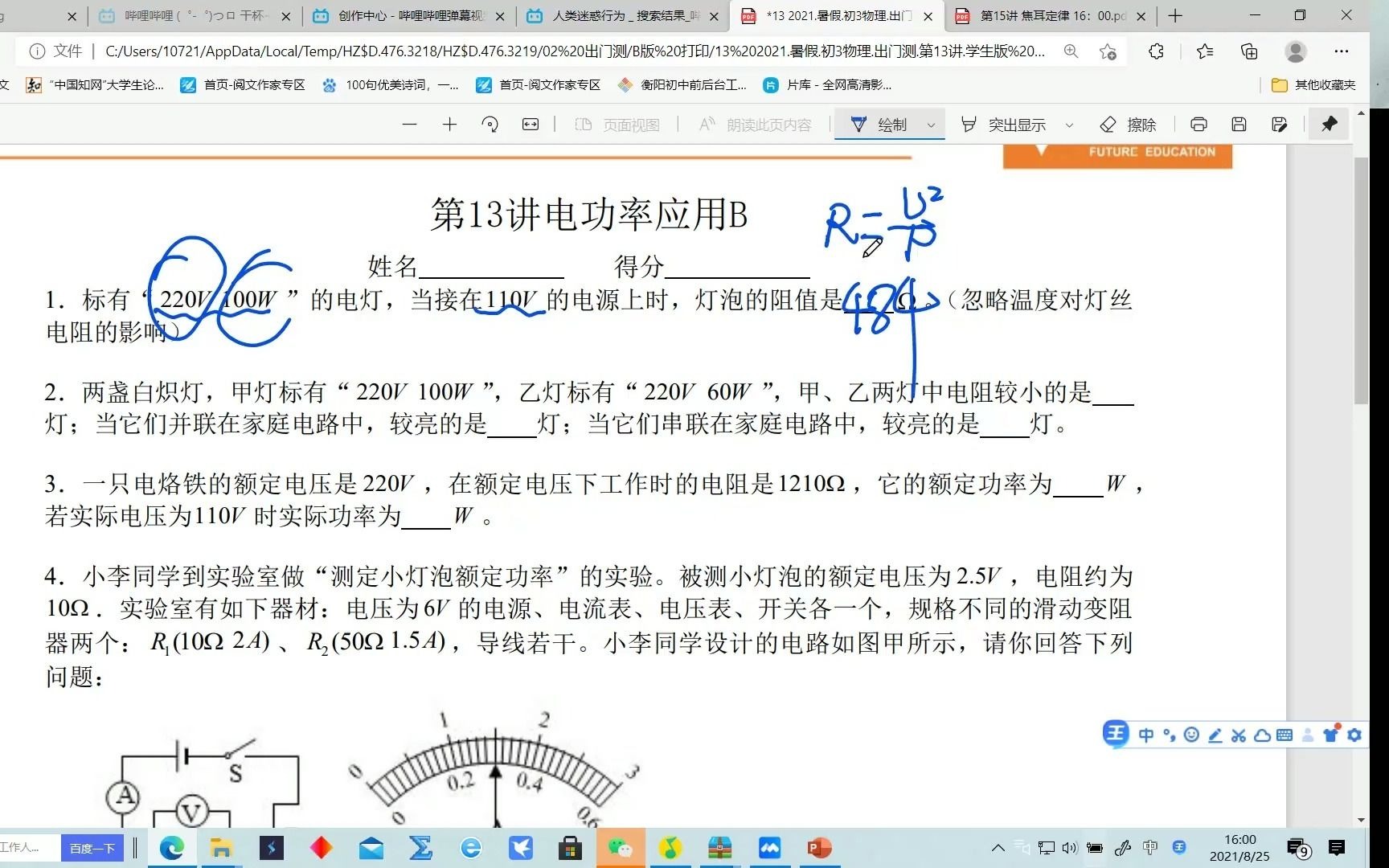Screen dimensions: 1389x868
Task: Open 100句优美诗词 bookmark
Action: pos(391,85)
